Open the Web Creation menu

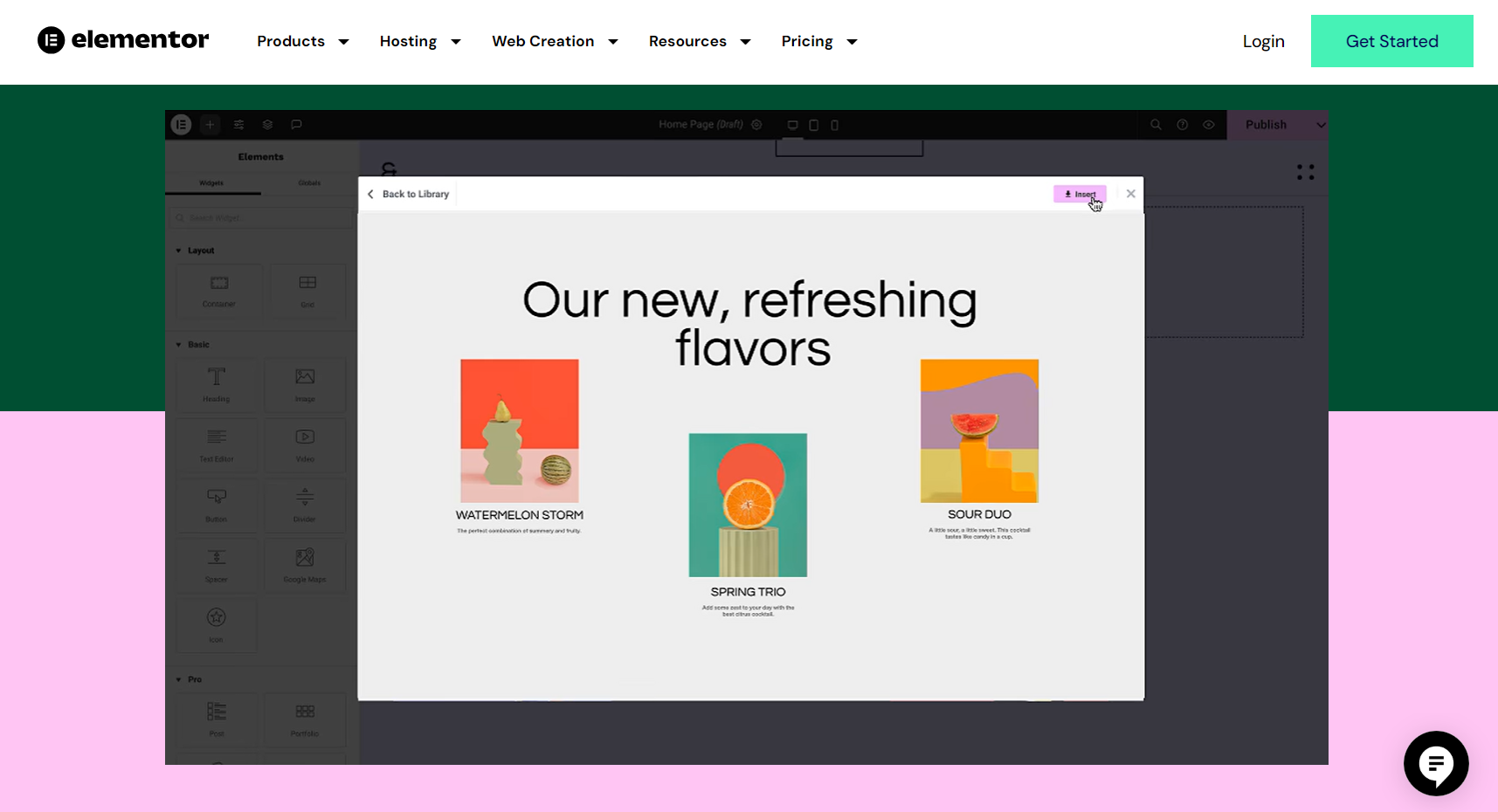click(554, 41)
